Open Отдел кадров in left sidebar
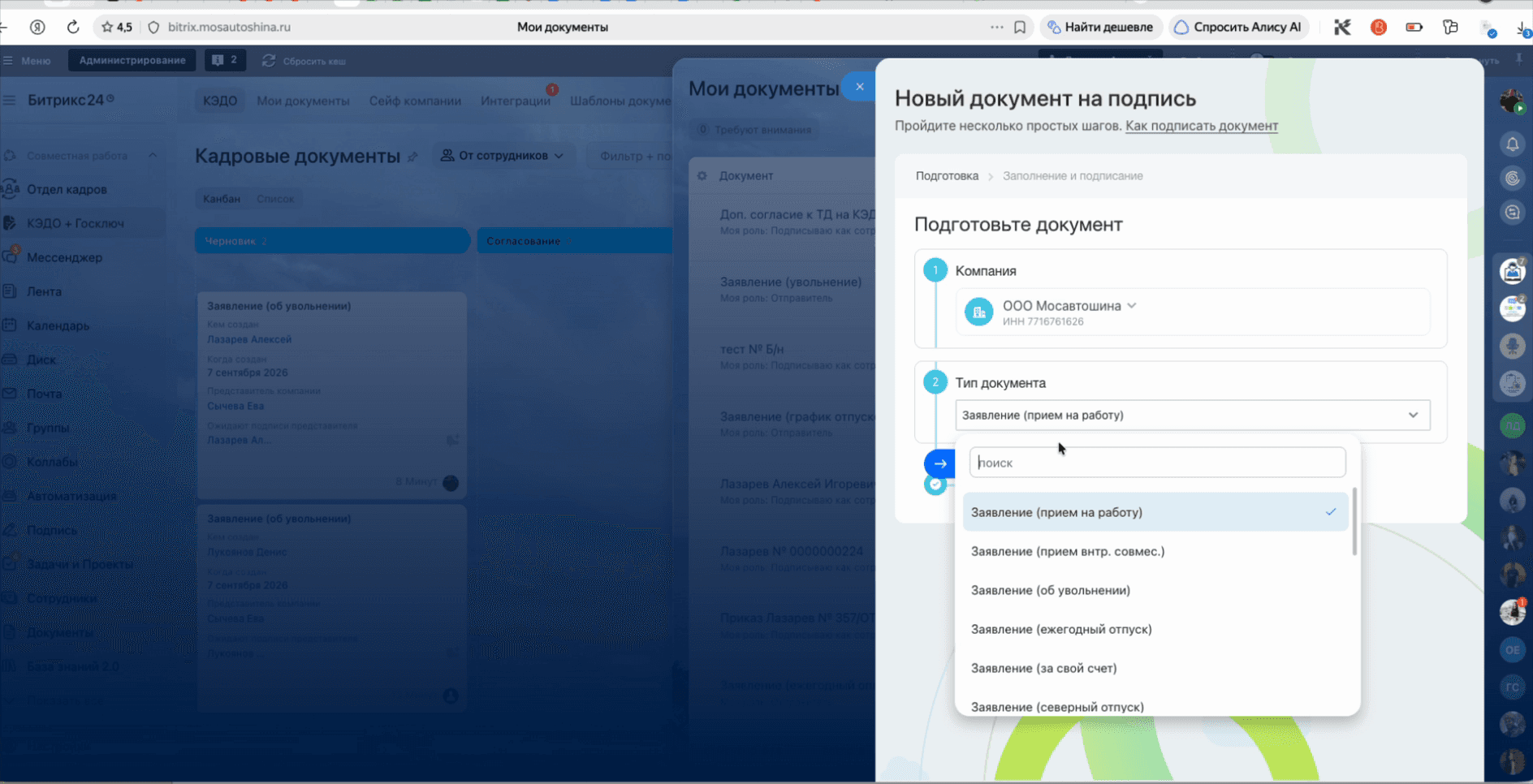The height and width of the screenshot is (784, 1533). pos(67,189)
